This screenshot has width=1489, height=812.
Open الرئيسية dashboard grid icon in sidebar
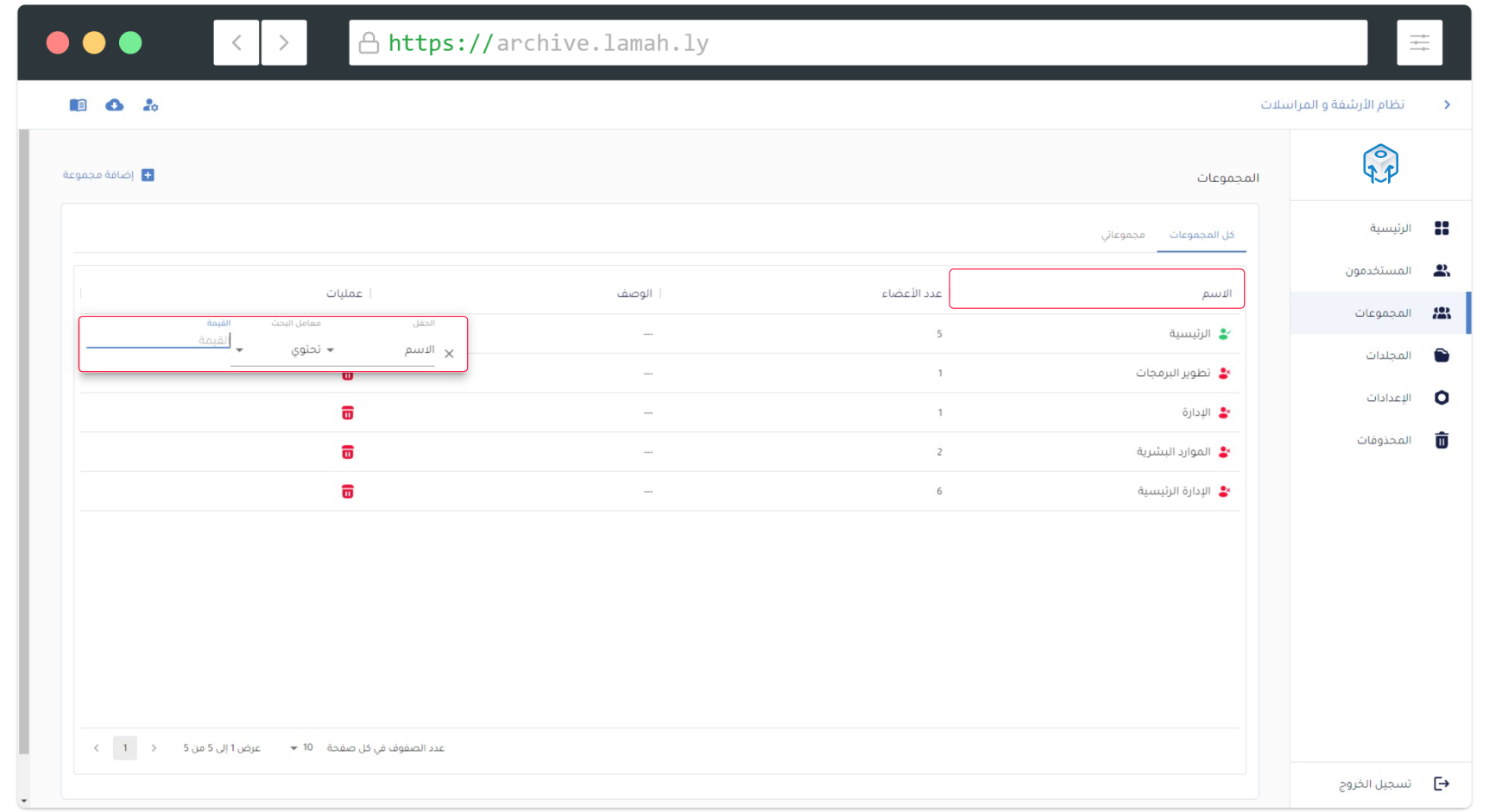pos(1442,229)
